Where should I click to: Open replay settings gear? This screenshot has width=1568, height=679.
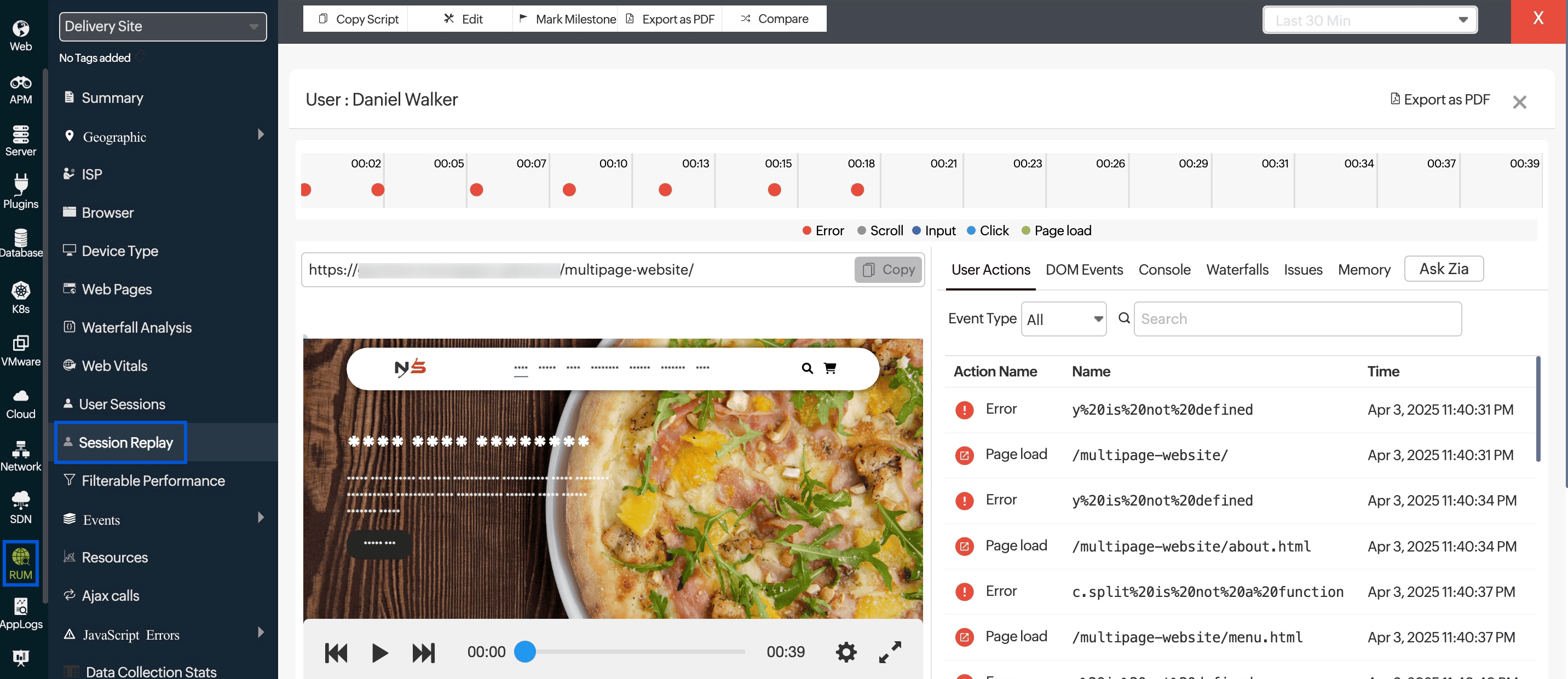(x=846, y=652)
